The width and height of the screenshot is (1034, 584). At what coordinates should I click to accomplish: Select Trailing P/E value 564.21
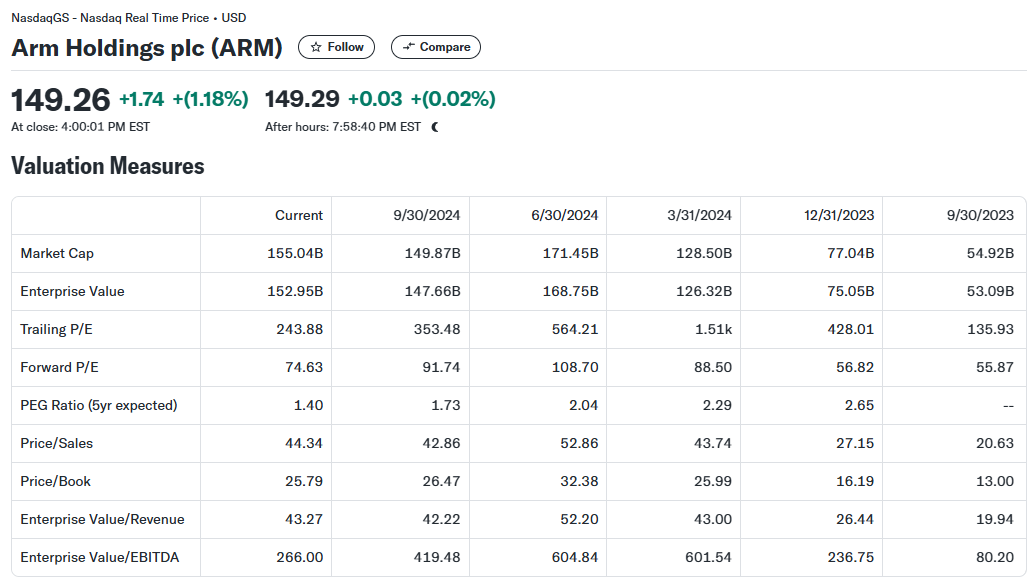[x=575, y=330]
